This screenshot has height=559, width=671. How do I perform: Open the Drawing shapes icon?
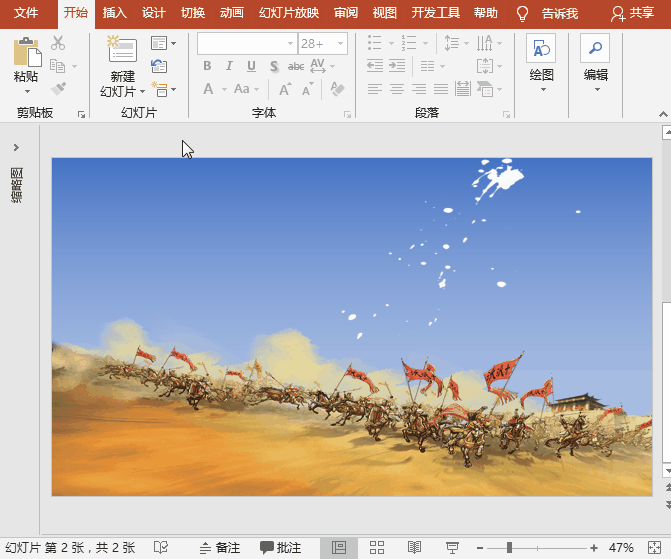tap(541, 48)
